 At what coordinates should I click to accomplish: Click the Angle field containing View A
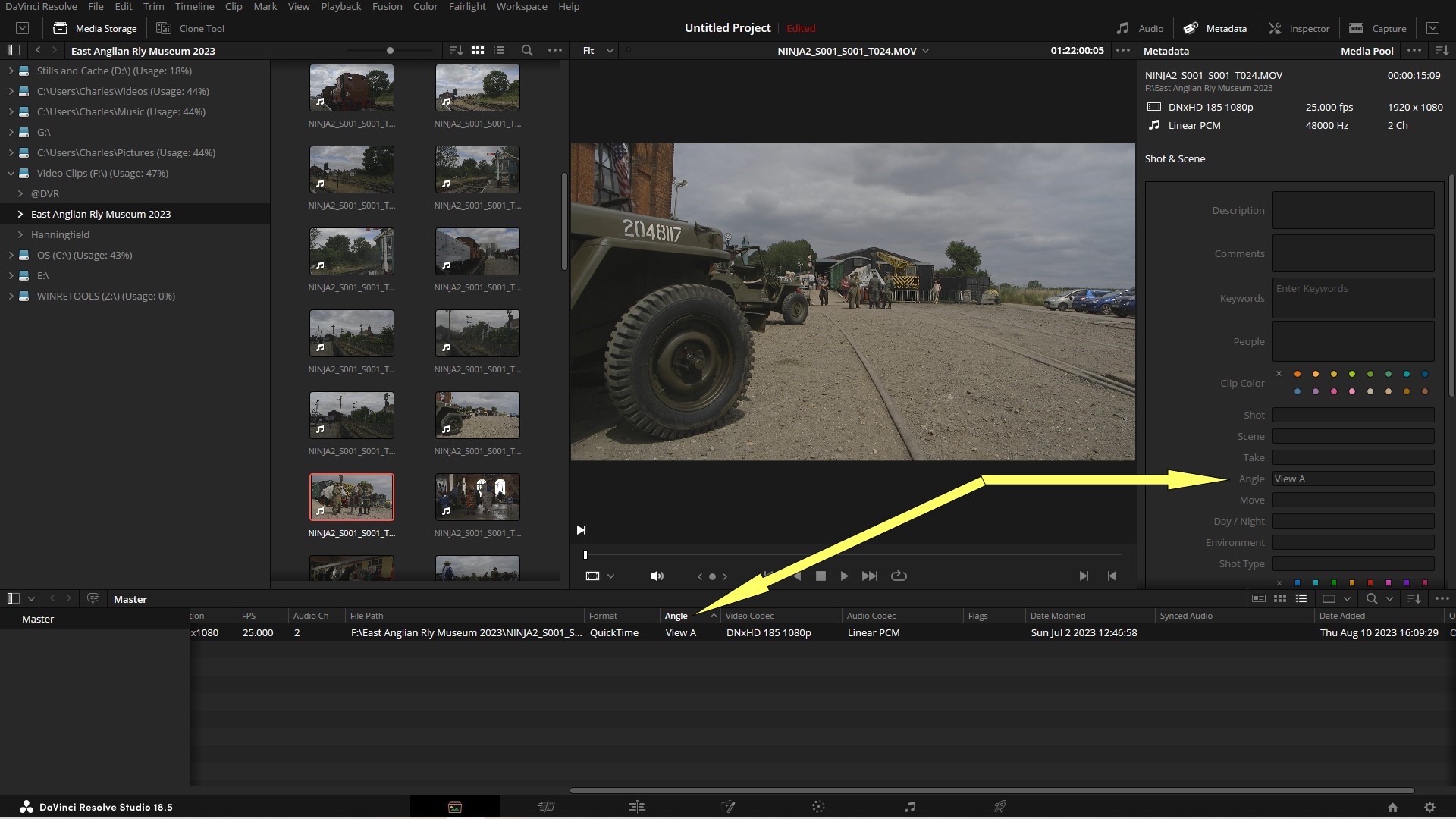[1353, 479]
